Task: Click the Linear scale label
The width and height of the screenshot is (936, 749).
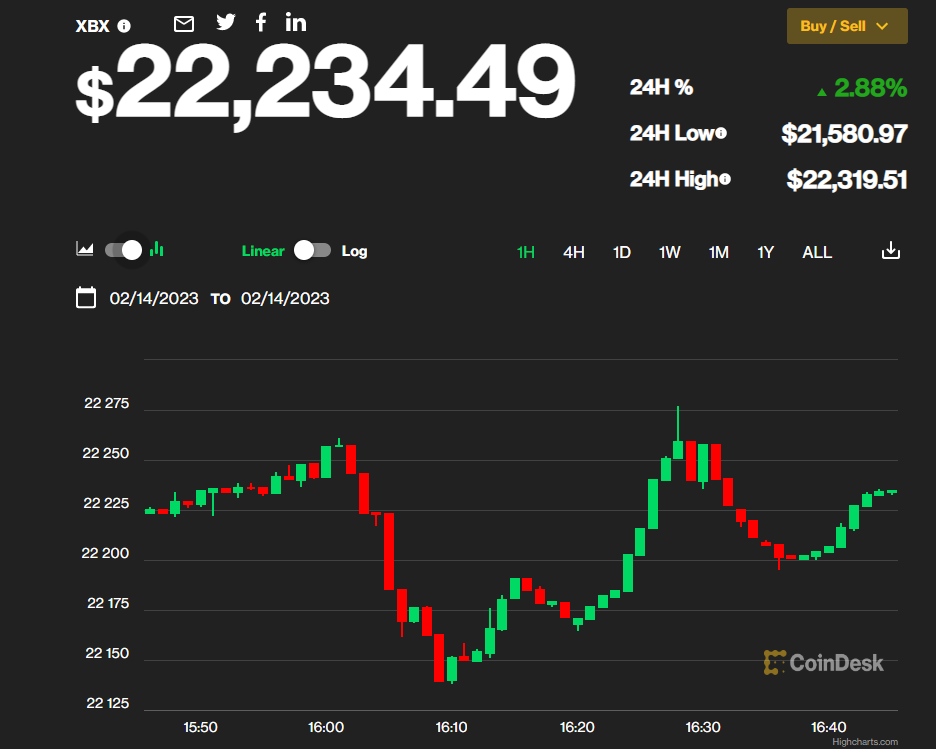Action: coord(263,251)
